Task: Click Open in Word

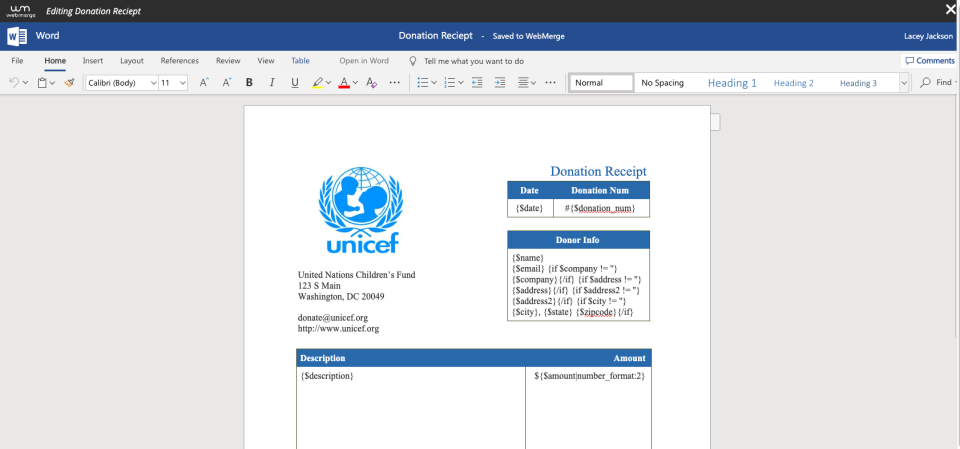Action: pyautogui.click(x=364, y=61)
